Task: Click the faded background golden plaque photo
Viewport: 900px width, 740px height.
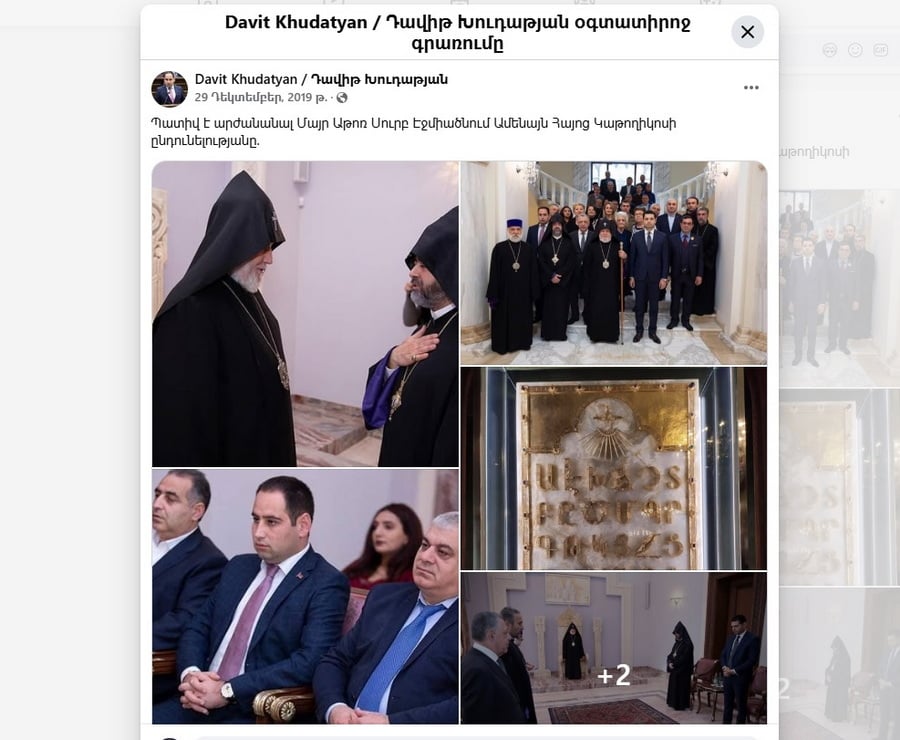Action: (839, 487)
